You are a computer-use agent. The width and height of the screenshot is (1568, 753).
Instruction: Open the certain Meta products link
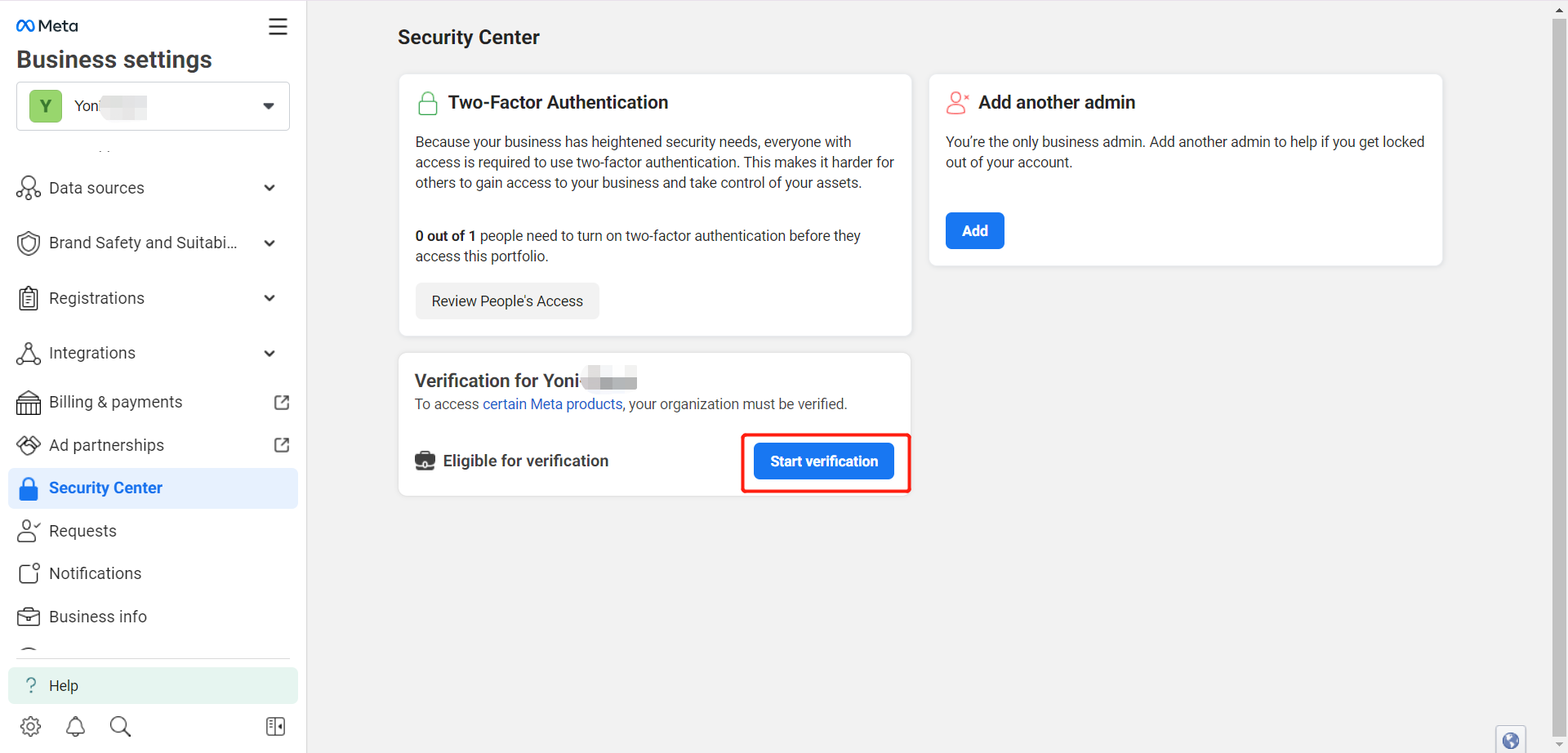coord(553,404)
